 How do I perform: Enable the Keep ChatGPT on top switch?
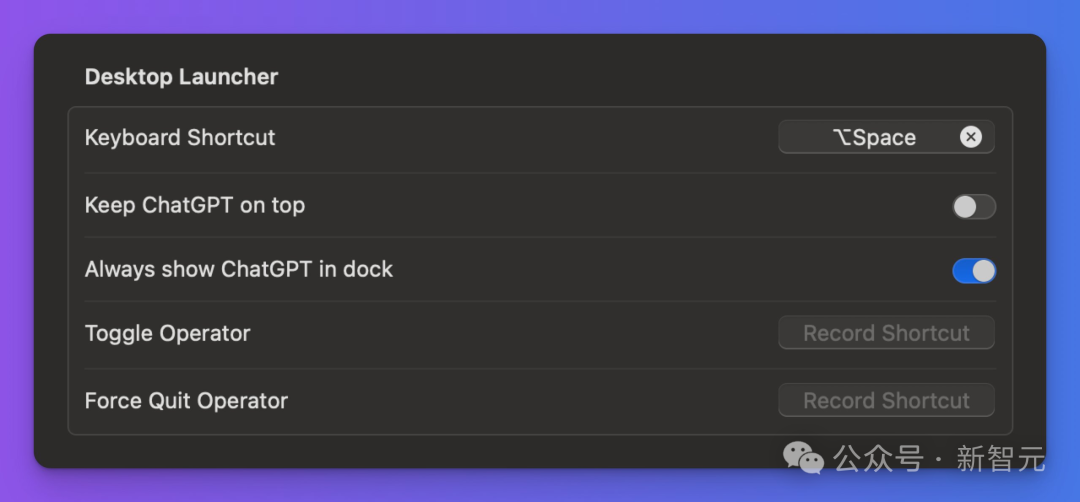coord(974,207)
